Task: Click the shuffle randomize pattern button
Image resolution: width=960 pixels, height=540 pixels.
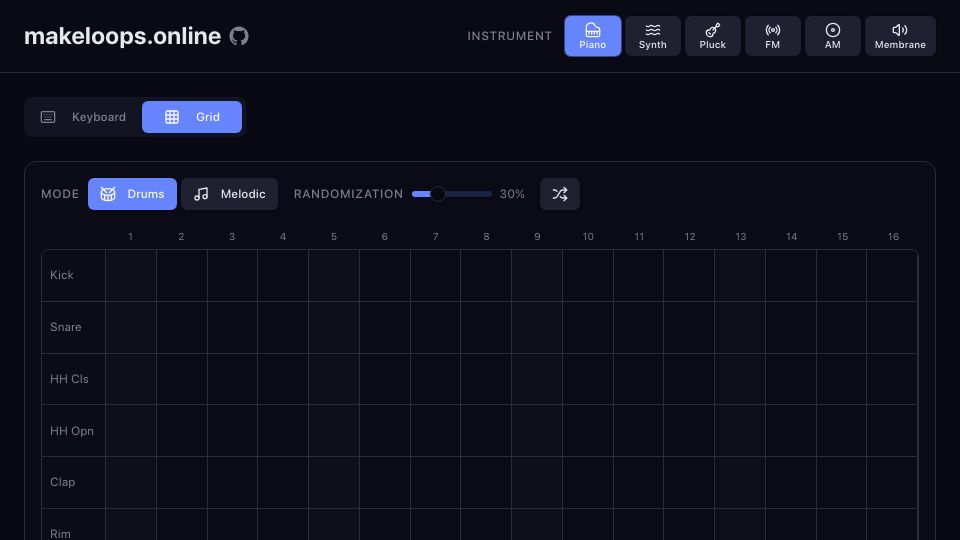Action: pyautogui.click(x=560, y=194)
